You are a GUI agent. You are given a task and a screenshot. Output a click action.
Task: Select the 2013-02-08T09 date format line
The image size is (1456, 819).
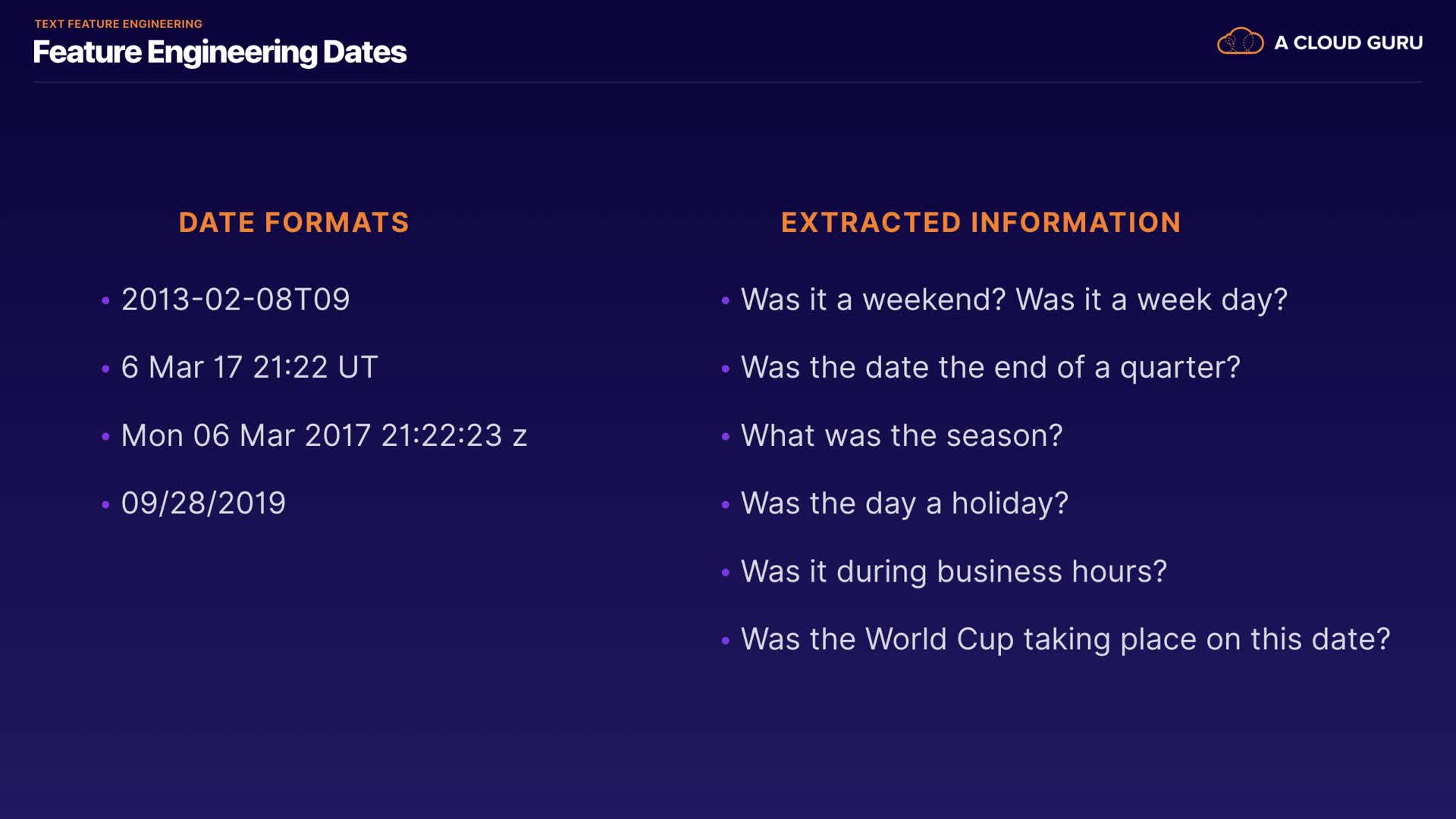coord(235,300)
